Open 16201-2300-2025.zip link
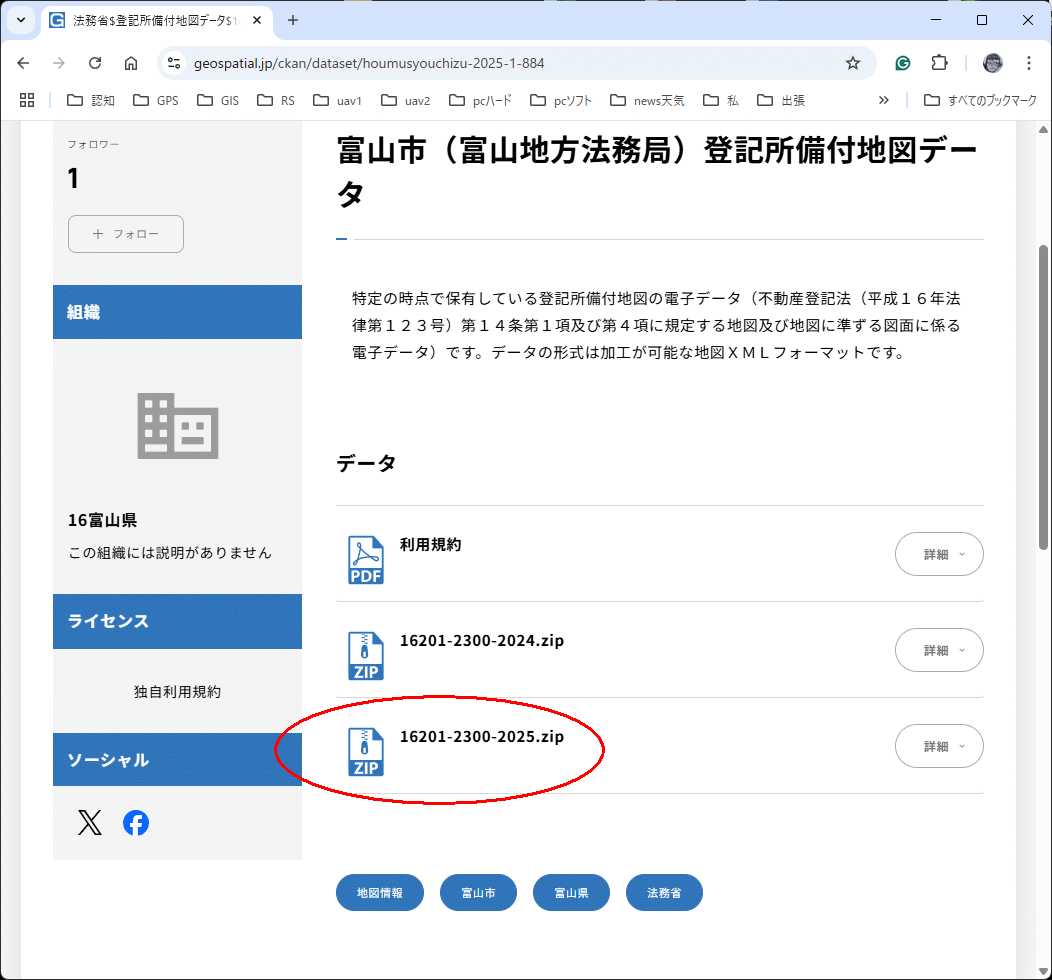Viewport: 1052px width, 980px height. (482, 737)
